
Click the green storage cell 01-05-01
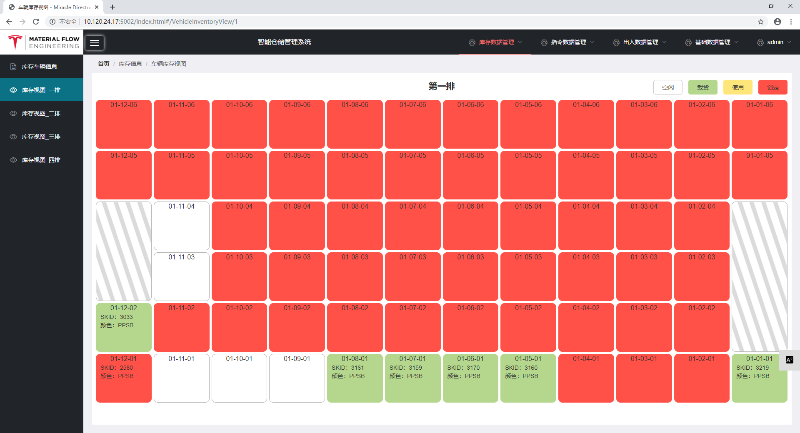(528, 377)
